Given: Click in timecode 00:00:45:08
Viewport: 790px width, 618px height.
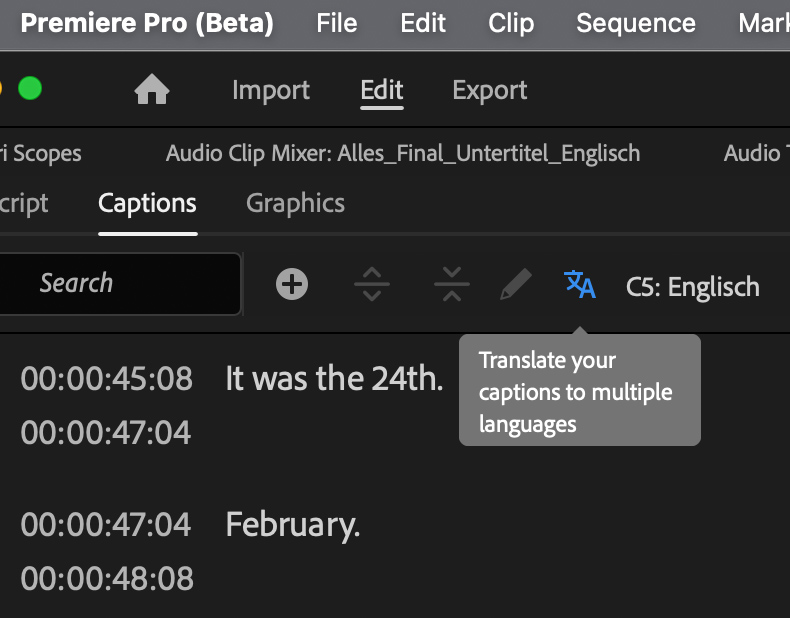Looking at the screenshot, I should point(106,379).
